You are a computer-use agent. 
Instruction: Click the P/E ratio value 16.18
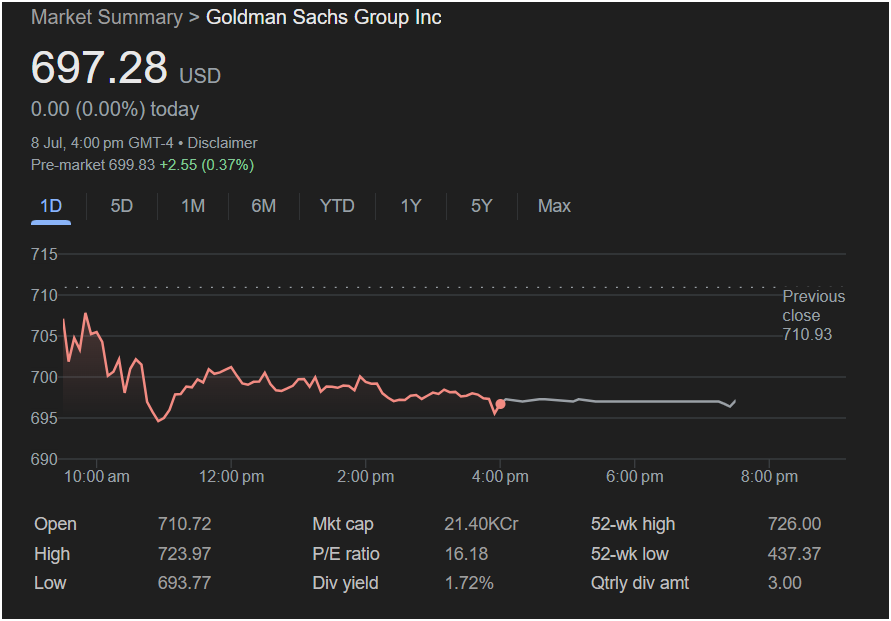[467, 553]
